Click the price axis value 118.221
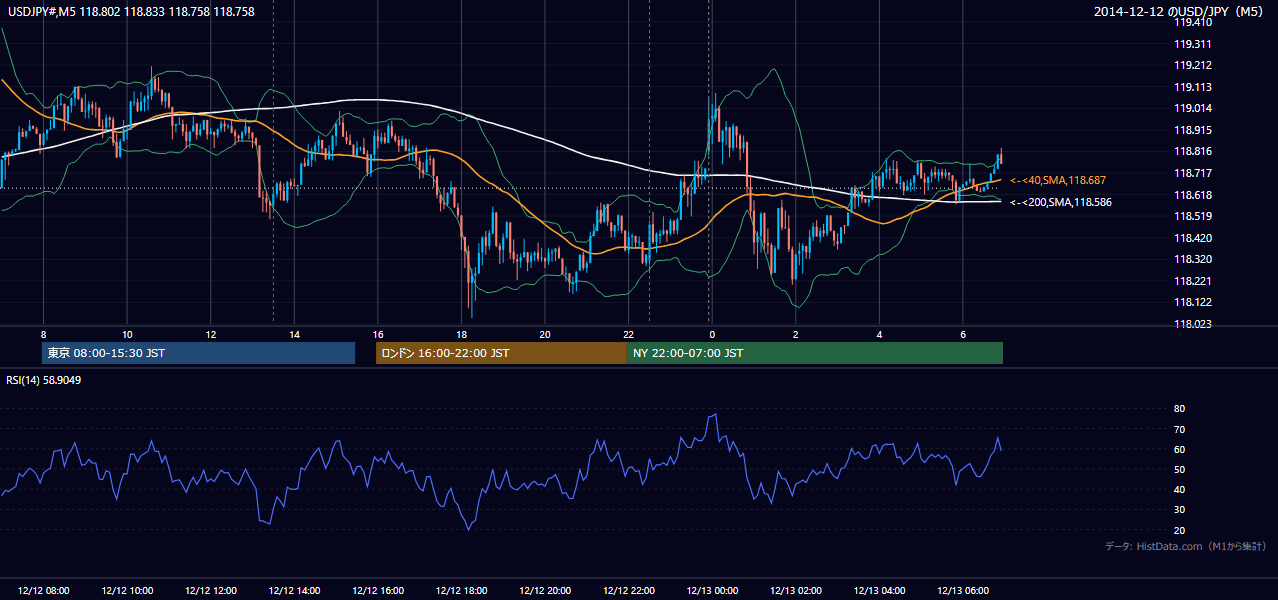 1192,281
